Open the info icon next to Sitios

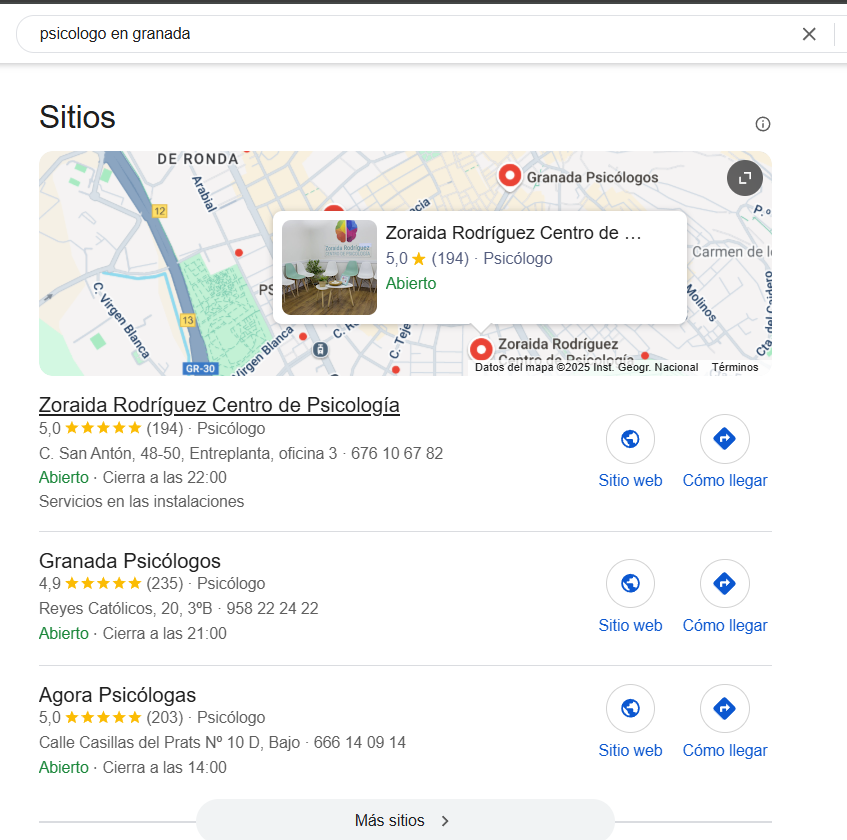[762, 124]
